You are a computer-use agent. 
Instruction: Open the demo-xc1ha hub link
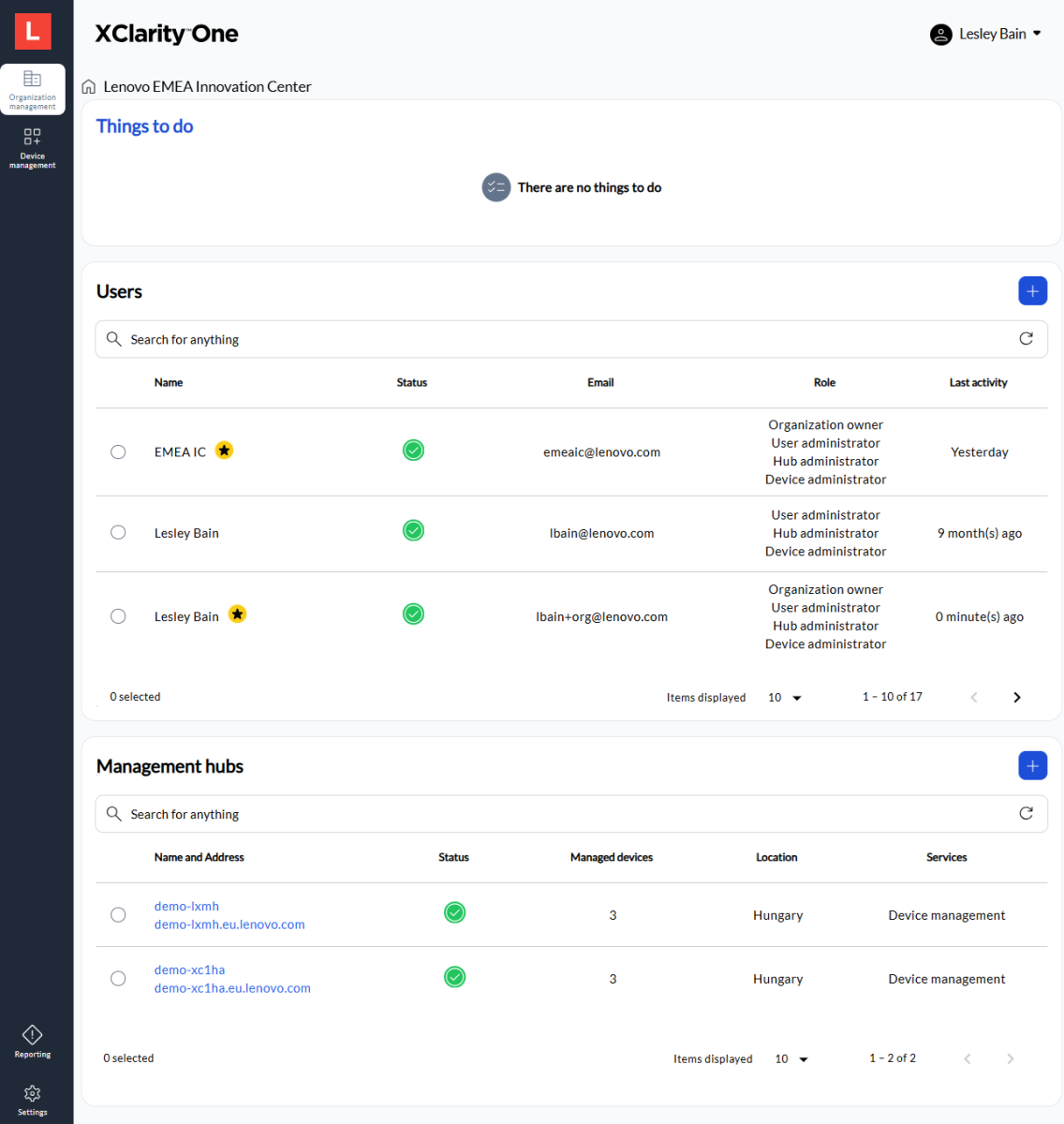(188, 969)
